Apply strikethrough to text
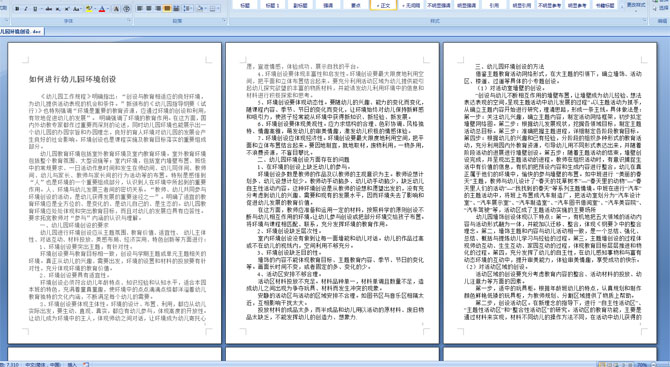 pos(49,9)
